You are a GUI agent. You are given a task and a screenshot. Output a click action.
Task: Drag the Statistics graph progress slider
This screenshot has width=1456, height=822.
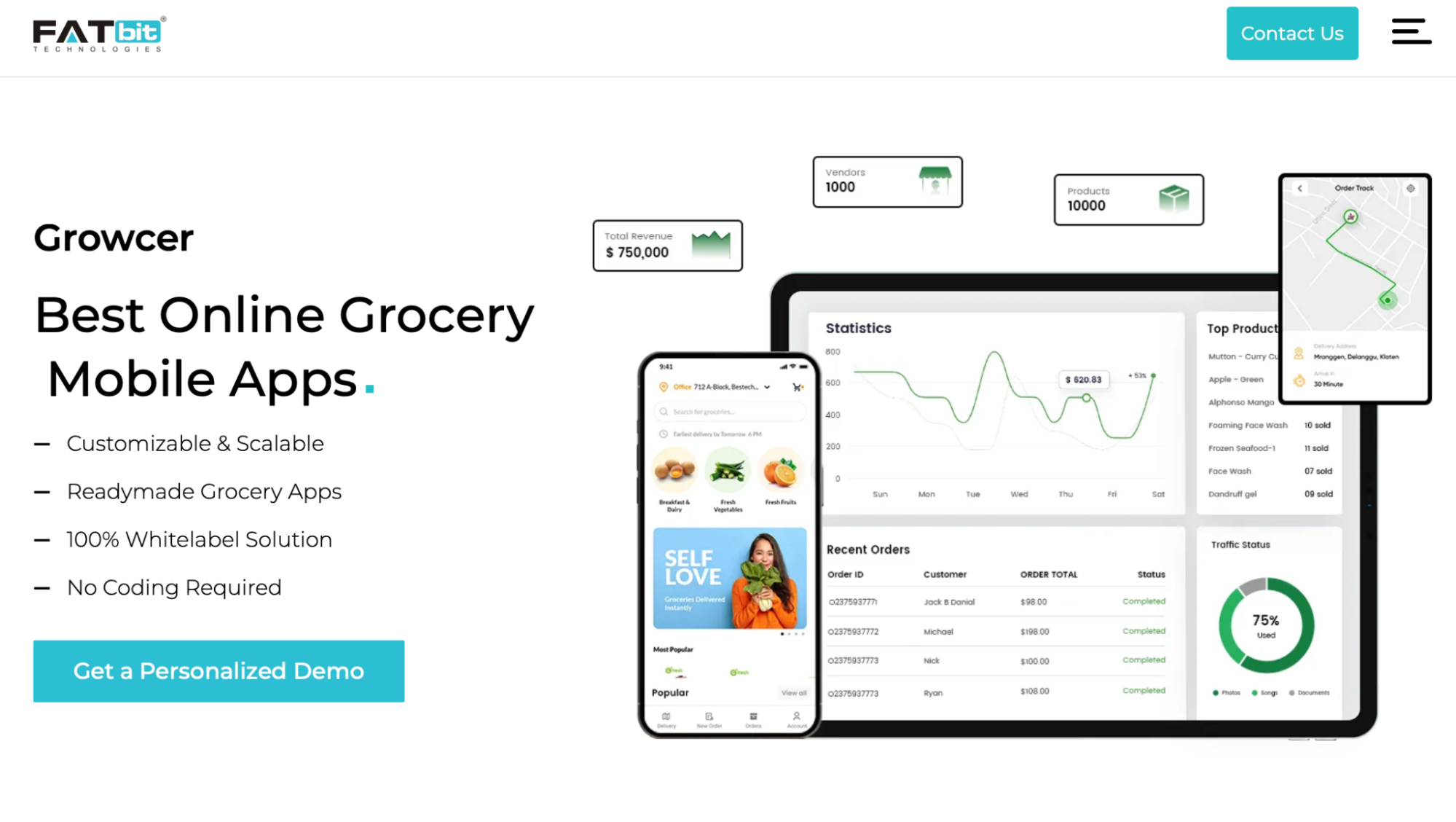(1087, 396)
